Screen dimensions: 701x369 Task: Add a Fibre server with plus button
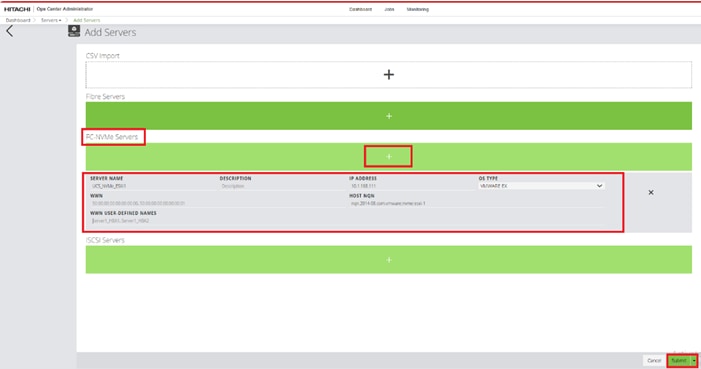click(389, 116)
